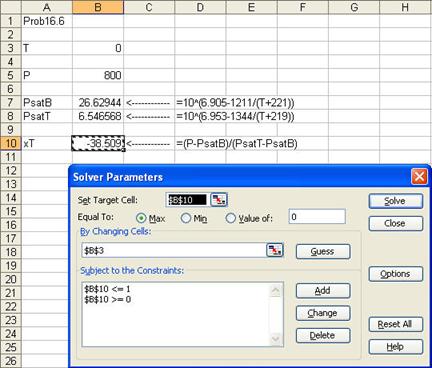
Task: Click the xT label cell
Action: click(47, 144)
